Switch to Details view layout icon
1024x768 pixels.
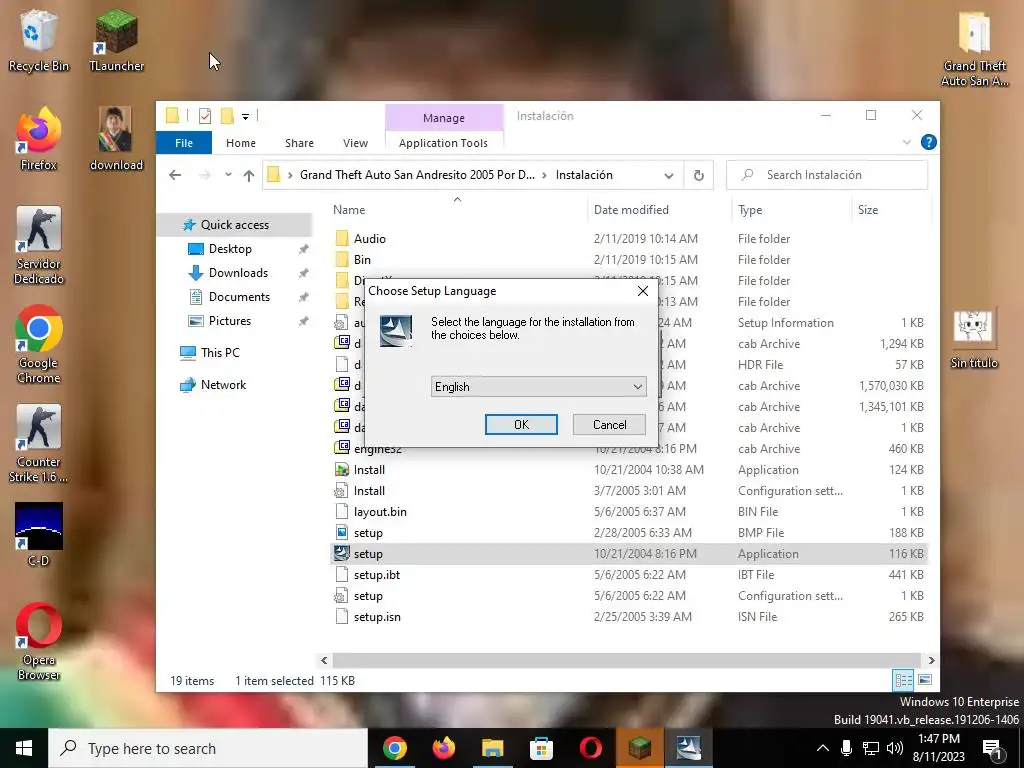click(903, 680)
